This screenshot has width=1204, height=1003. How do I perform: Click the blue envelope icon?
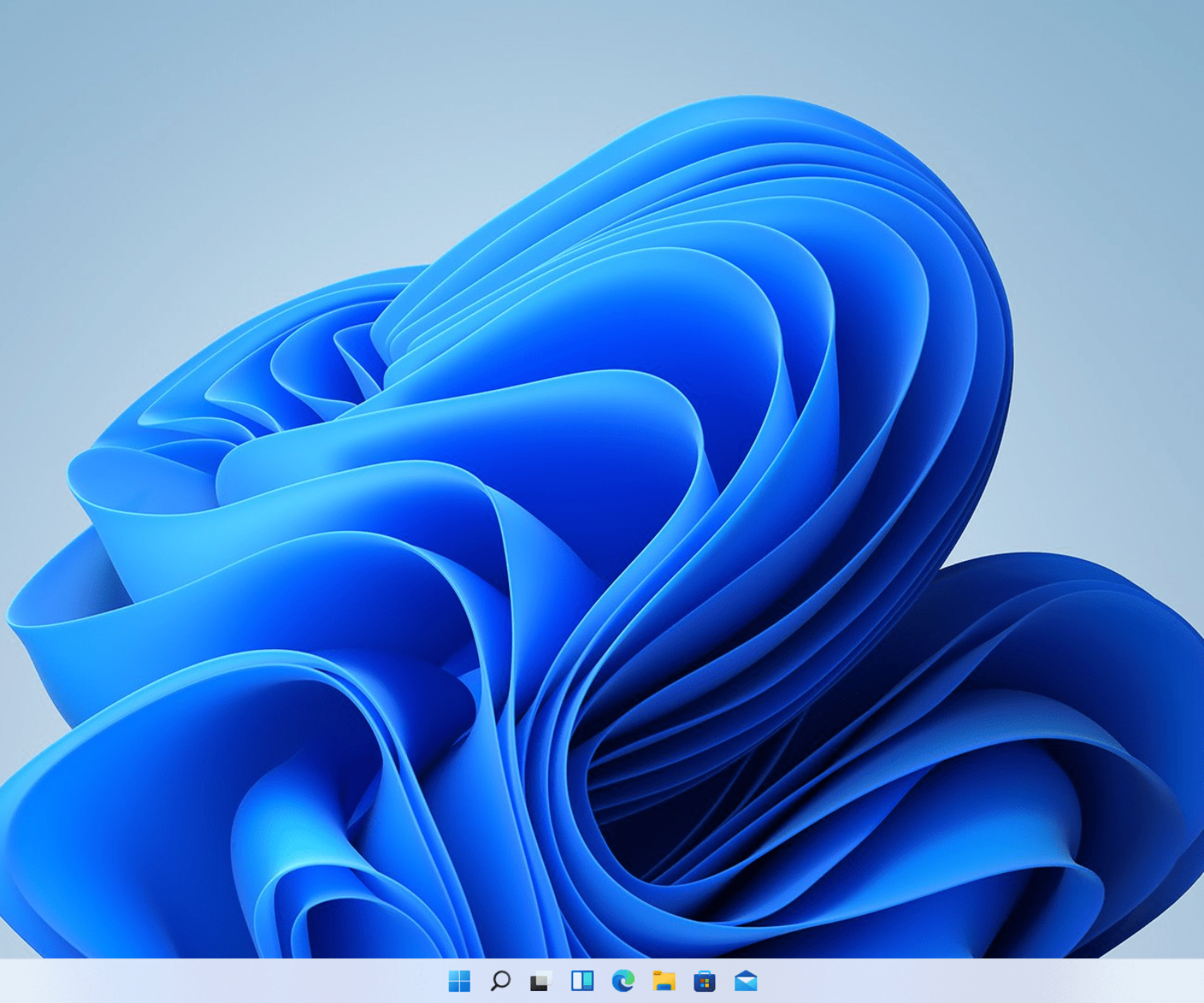click(x=746, y=981)
